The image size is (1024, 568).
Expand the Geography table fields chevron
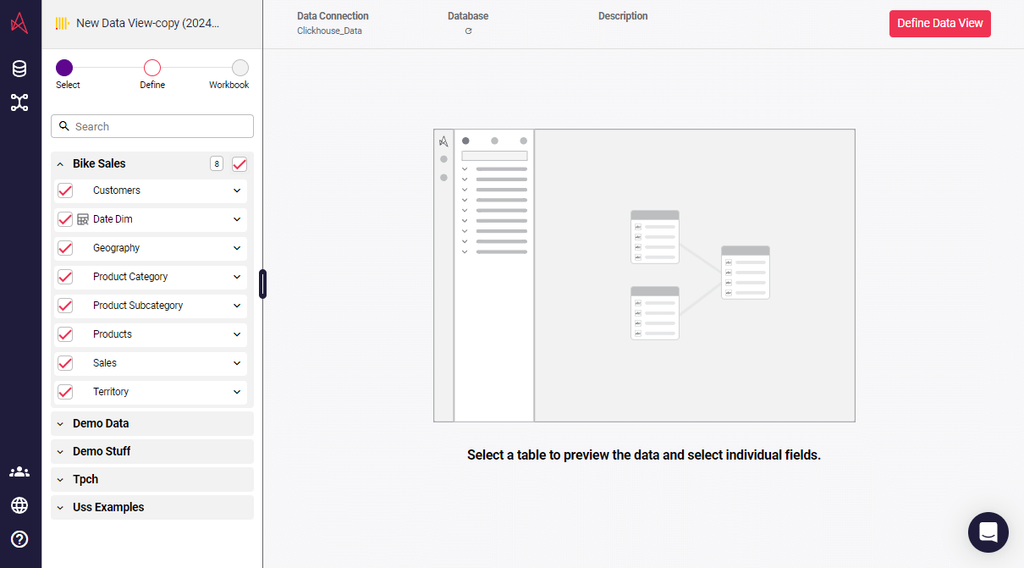[237, 248]
